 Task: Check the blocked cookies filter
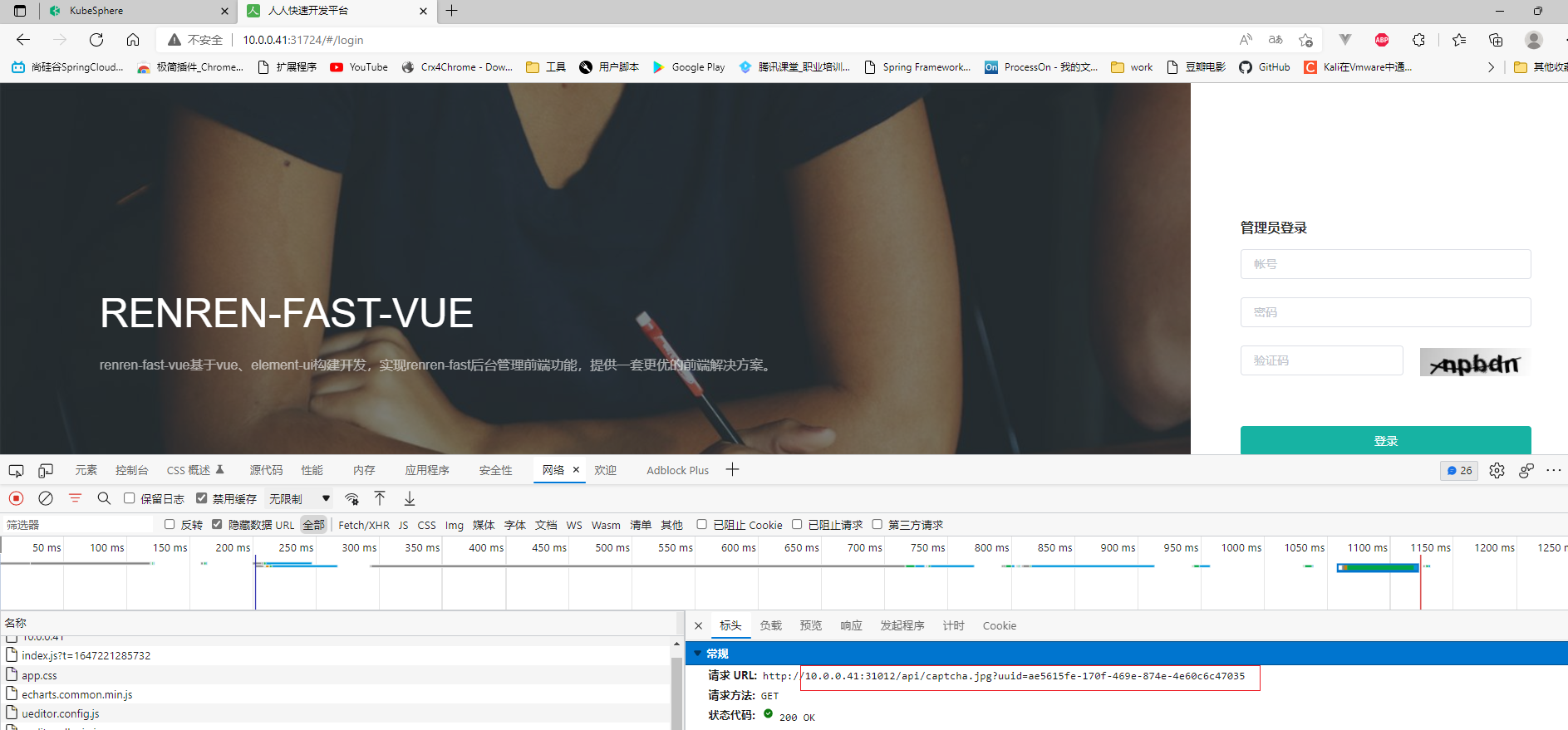[701, 524]
